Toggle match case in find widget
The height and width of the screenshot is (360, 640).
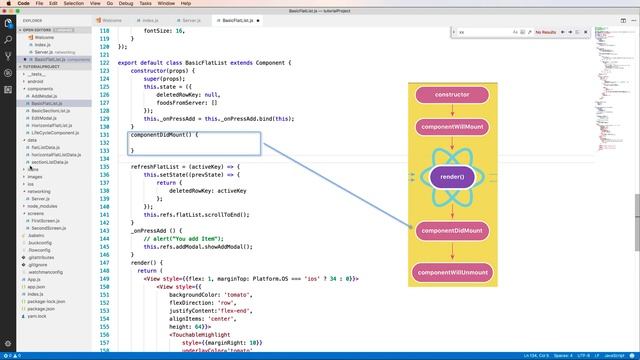click(x=515, y=32)
